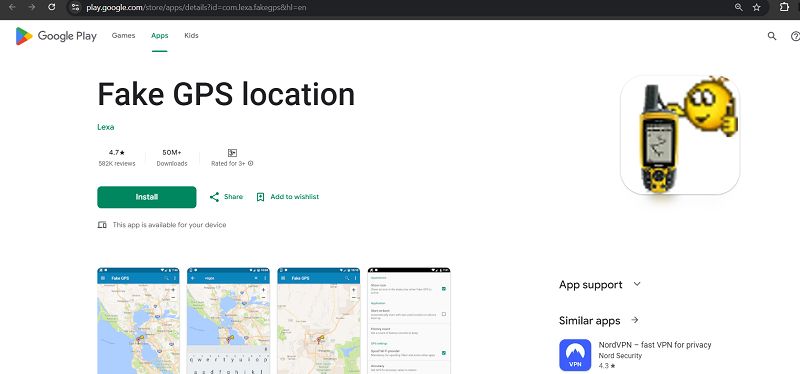Open site information icon in address bar
800x374 pixels.
pos(76,7)
